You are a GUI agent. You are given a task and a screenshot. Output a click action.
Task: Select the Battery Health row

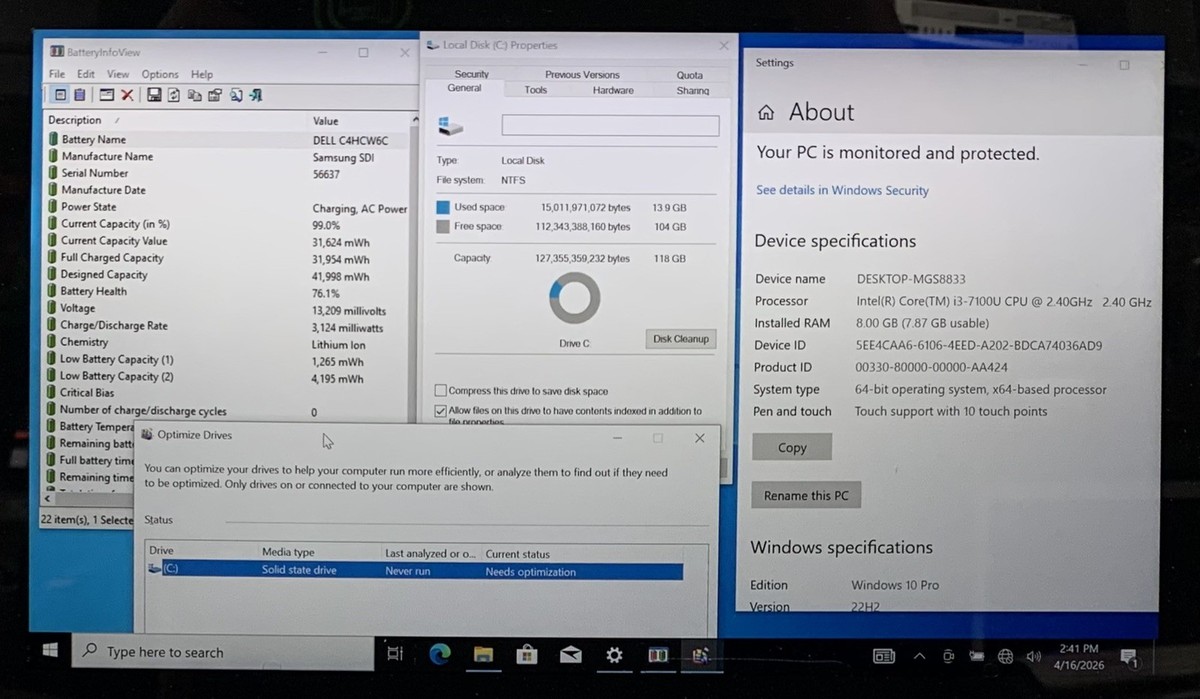227,292
